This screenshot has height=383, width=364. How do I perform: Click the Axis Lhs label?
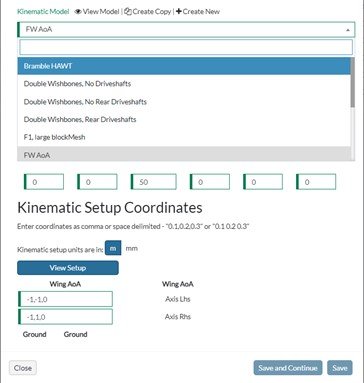pyautogui.click(x=178, y=299)
